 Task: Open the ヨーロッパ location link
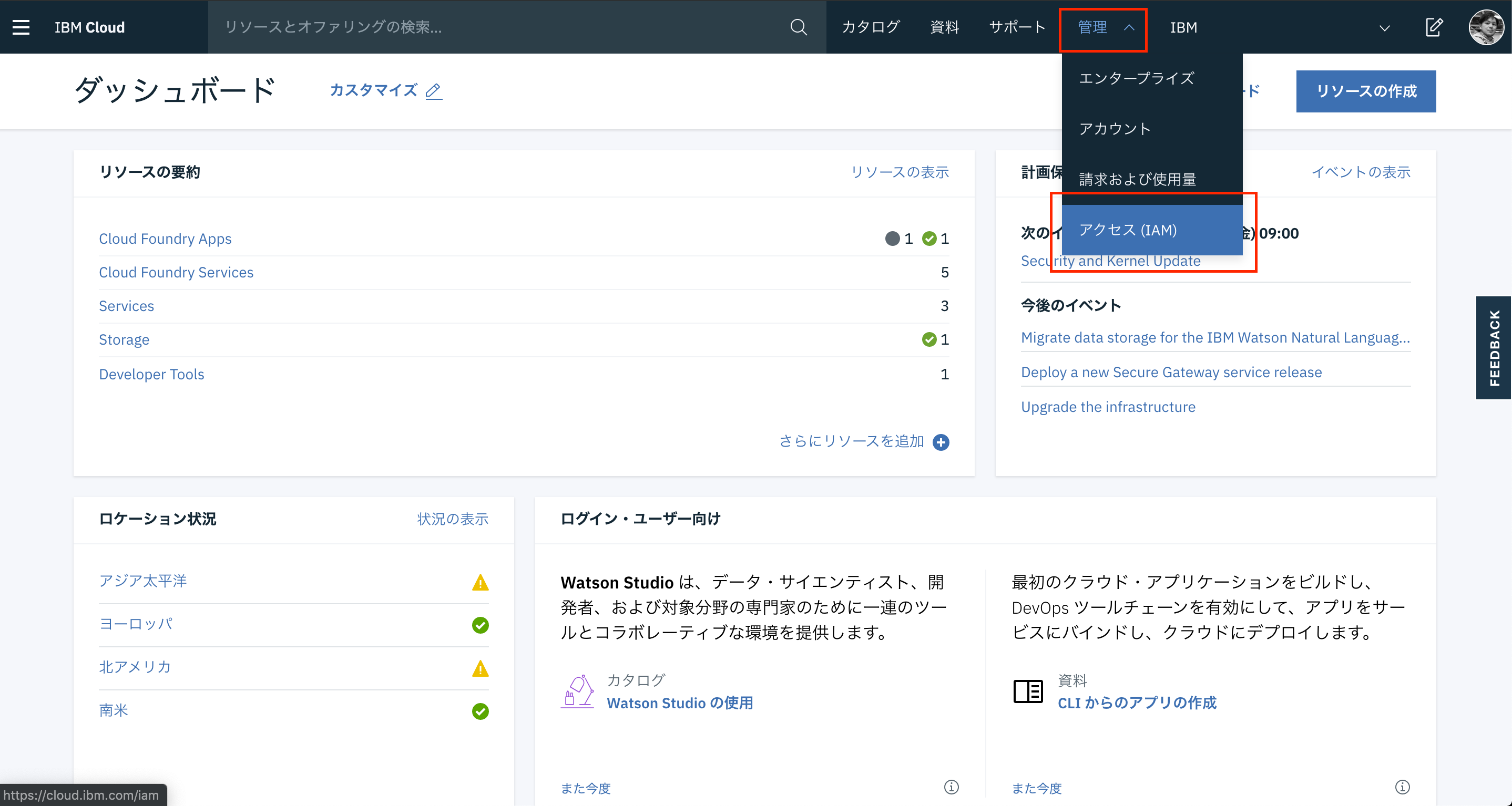coord(136,624)
